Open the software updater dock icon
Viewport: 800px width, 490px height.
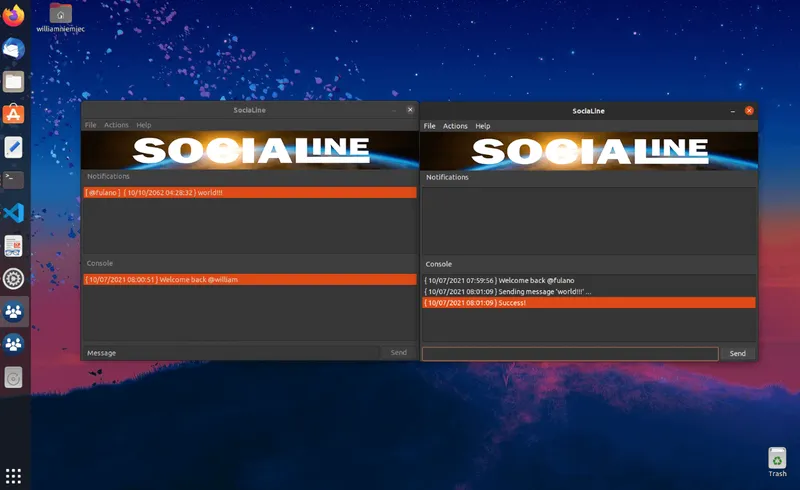point(13,378)
